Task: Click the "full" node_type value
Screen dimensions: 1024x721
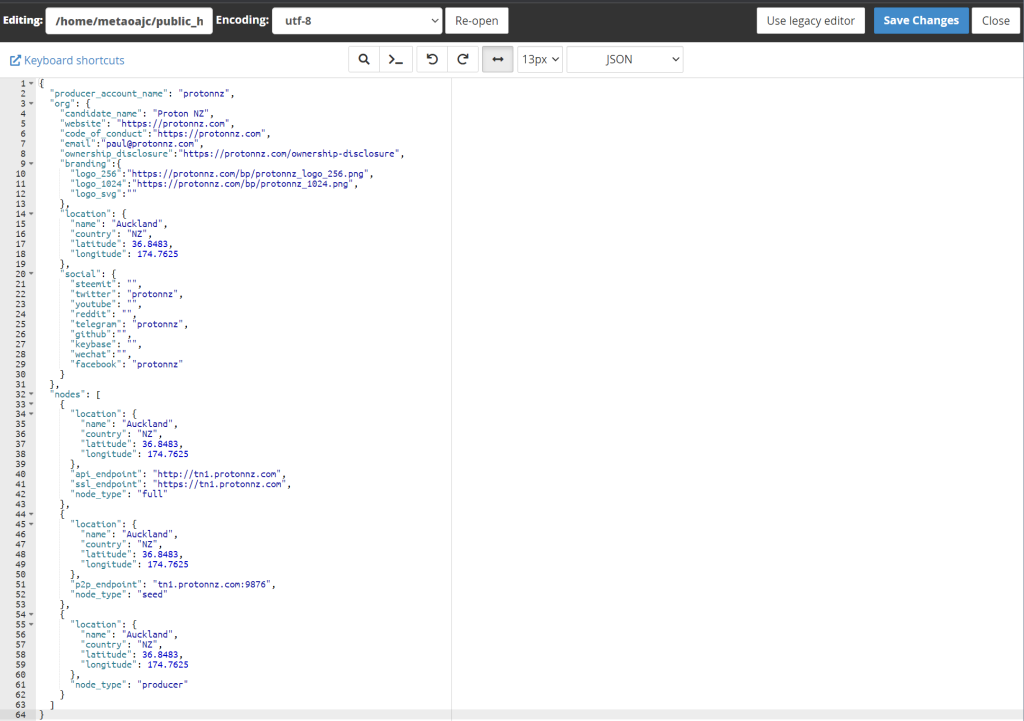Action: (152, 494)
